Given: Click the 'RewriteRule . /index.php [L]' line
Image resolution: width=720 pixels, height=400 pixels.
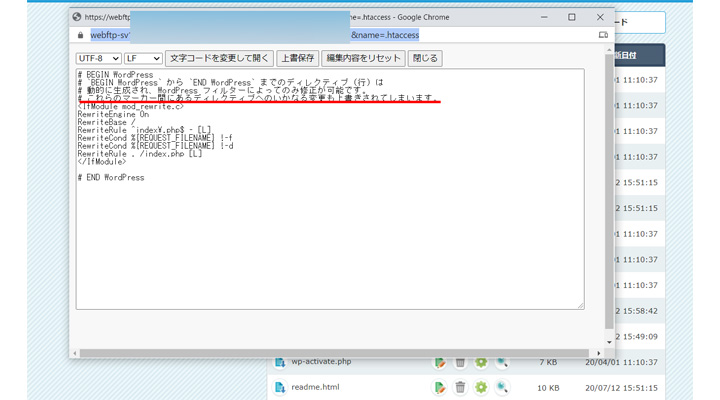Looking at the screenshot, I should pos(140,154).
